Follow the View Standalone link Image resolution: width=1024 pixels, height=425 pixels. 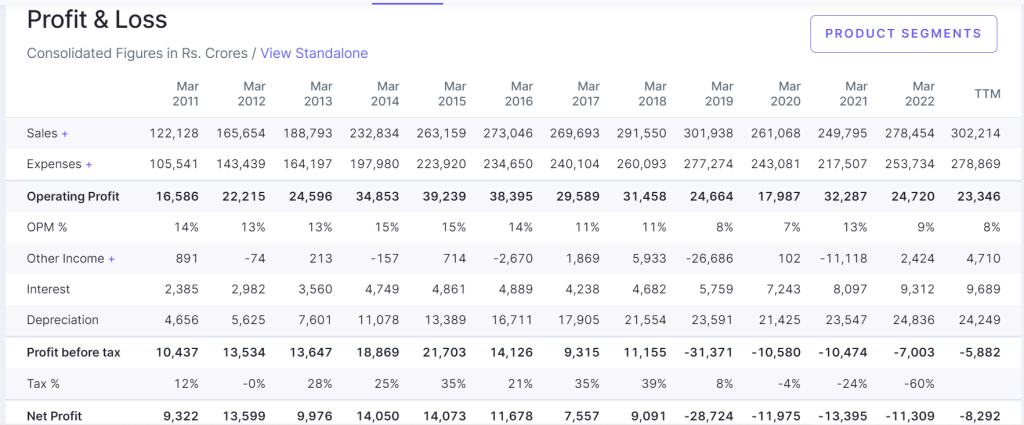pos(314,54)
